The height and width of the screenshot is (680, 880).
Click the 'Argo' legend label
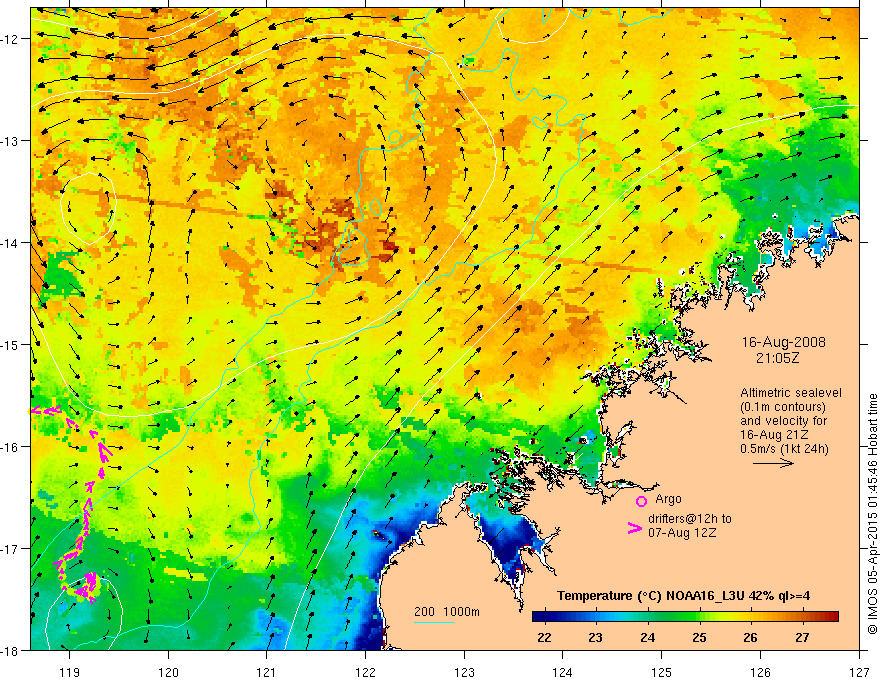pyautogui.click(x=668, y=499)
